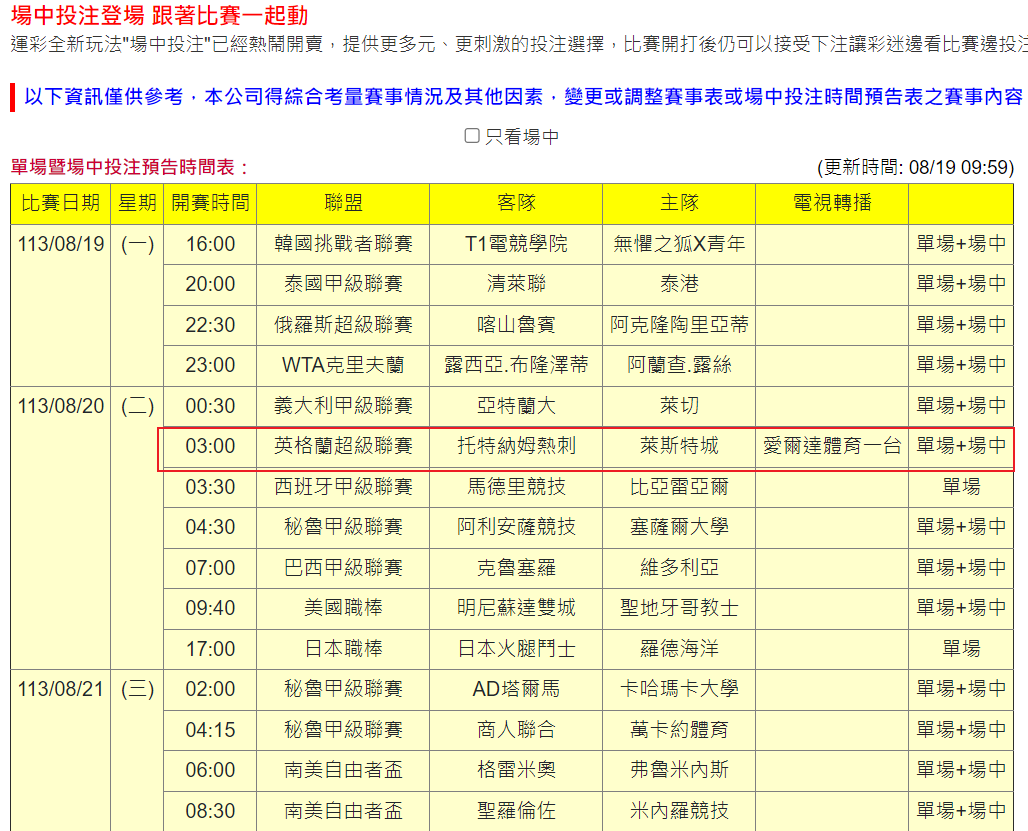This screenshot has width=1028, height=831.
Task: Click the 托特納姆熱刺 away team cell
Action: click(x=516, y=446)
